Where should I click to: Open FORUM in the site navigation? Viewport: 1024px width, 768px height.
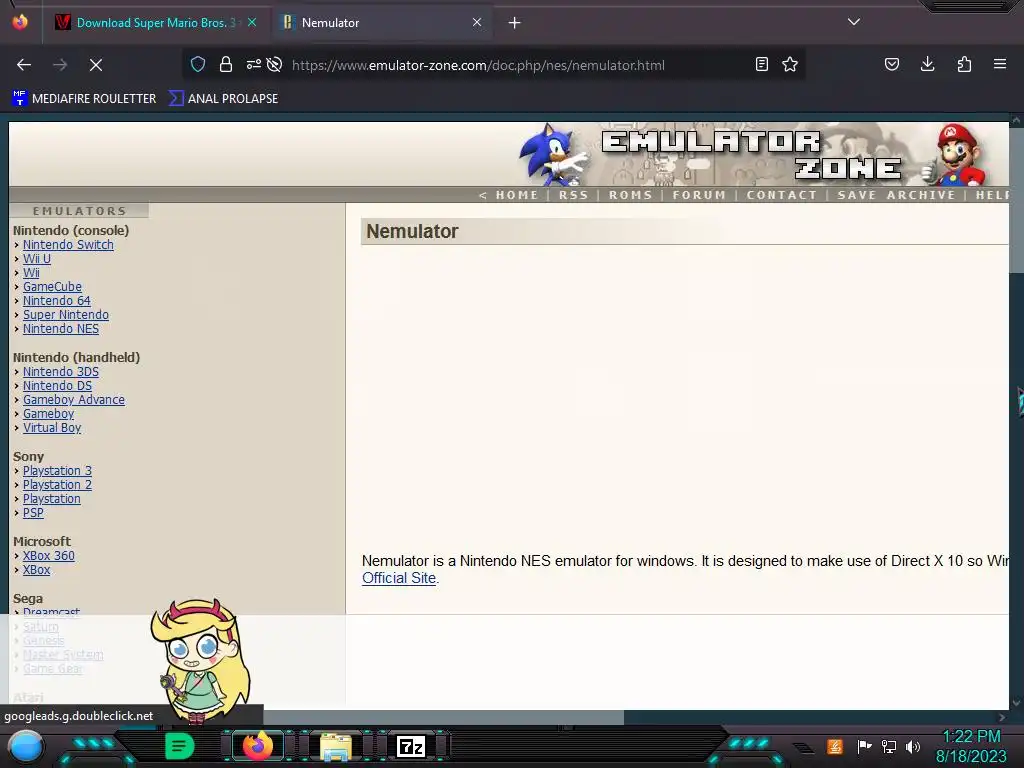[x=699, y=195]
